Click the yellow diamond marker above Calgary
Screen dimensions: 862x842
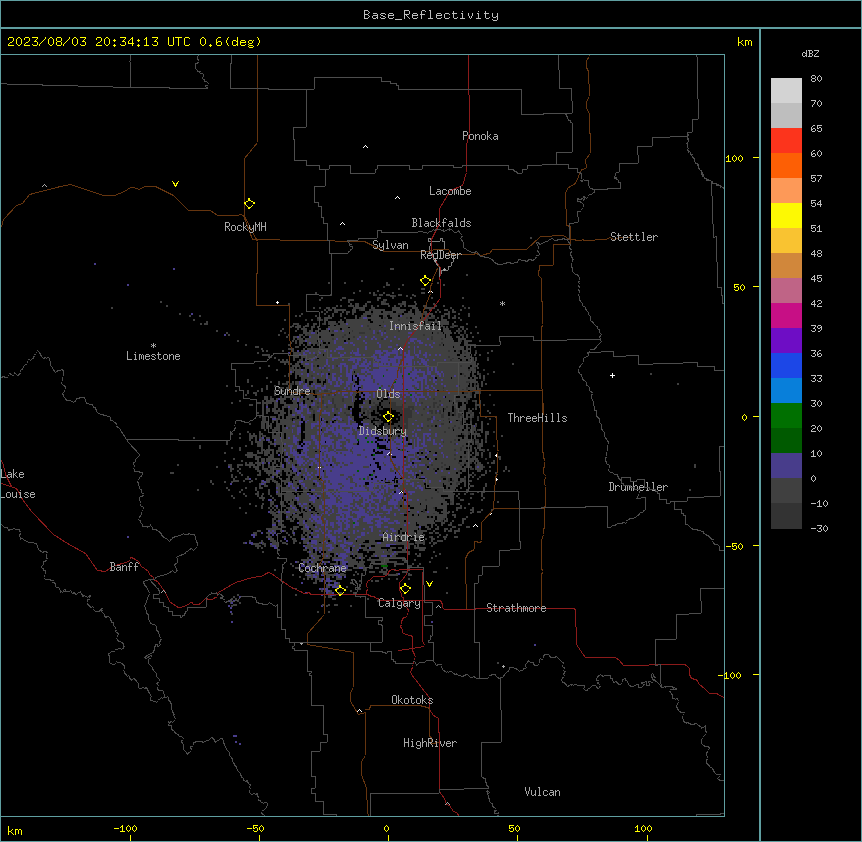(x=405, y=589)
